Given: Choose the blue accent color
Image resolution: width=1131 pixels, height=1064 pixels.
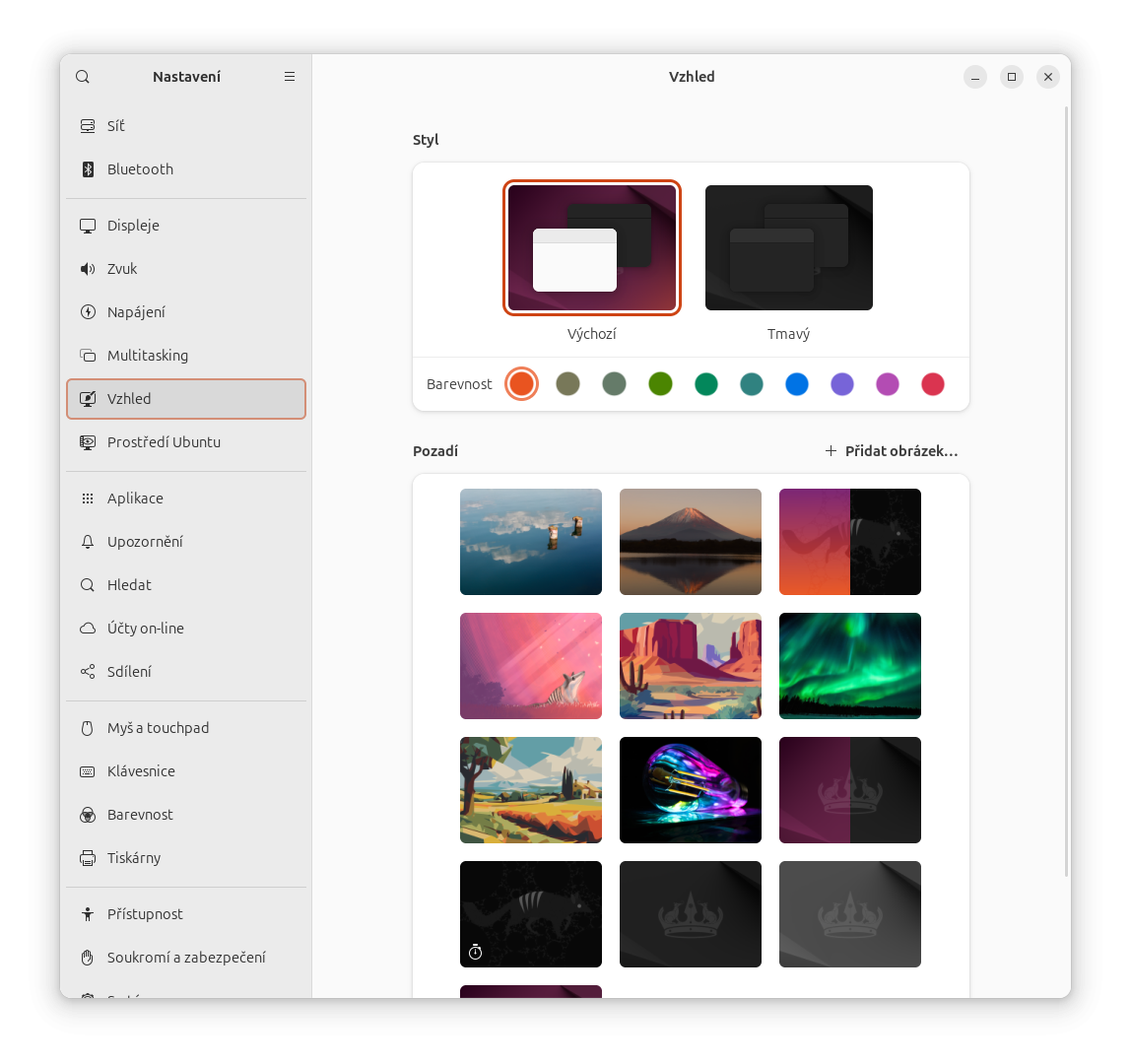Looking at the screenshot, I should (797, 384).
